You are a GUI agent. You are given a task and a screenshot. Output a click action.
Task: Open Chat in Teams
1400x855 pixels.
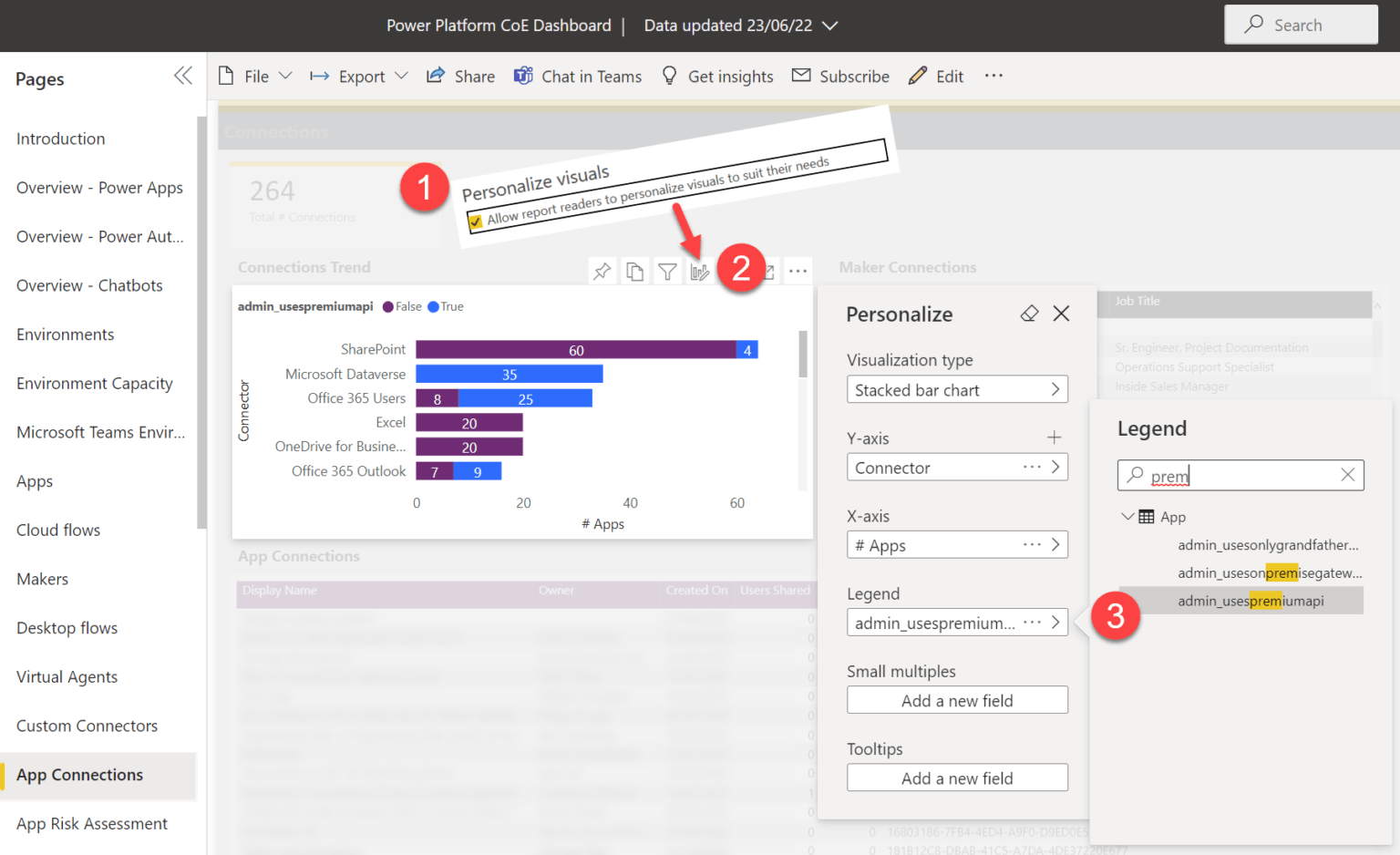577,76
